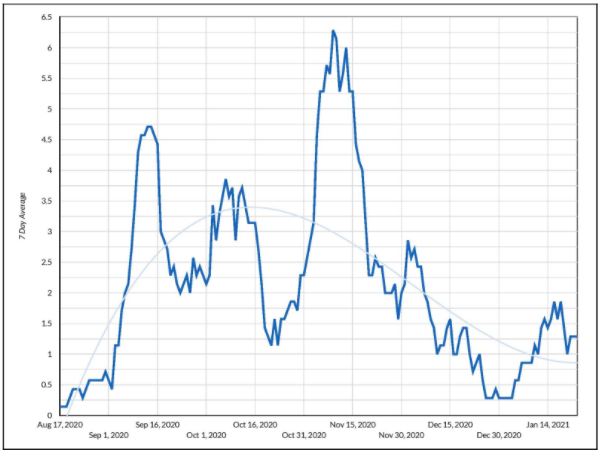Click the 'Oct 16, 2020' x-axis date label
Image resolution: width=600 pixels, height=454 pixels.
[x=255, y=425]
